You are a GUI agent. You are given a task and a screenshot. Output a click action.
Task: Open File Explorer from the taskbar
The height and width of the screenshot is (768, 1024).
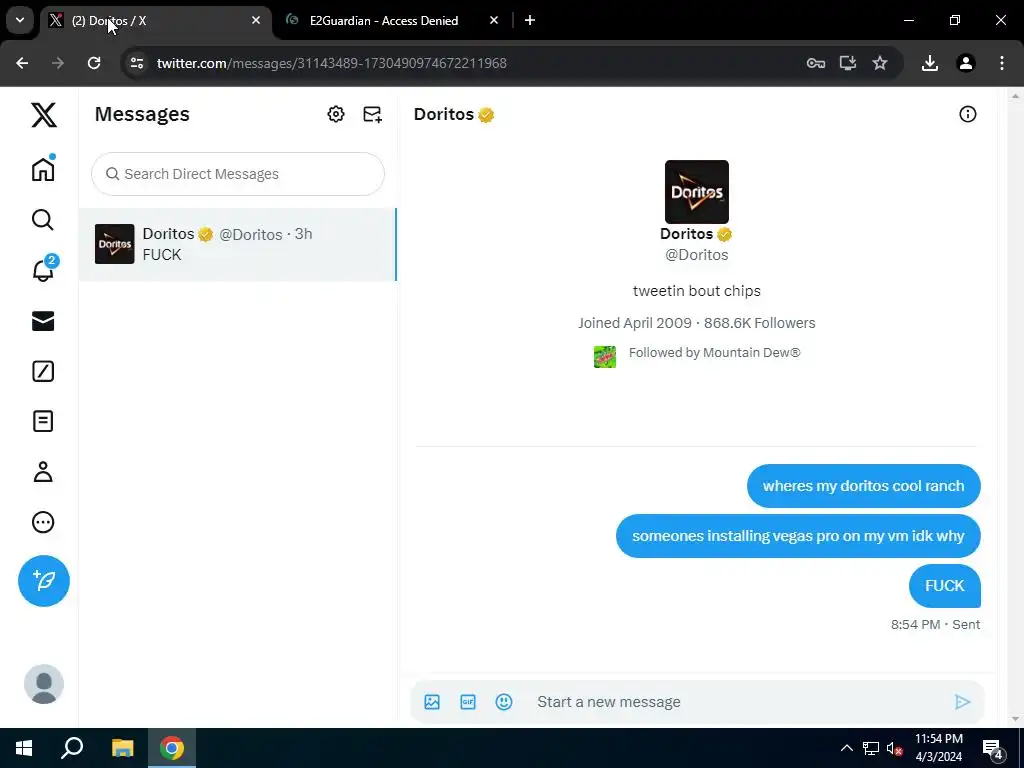click(x=122, y=748)
